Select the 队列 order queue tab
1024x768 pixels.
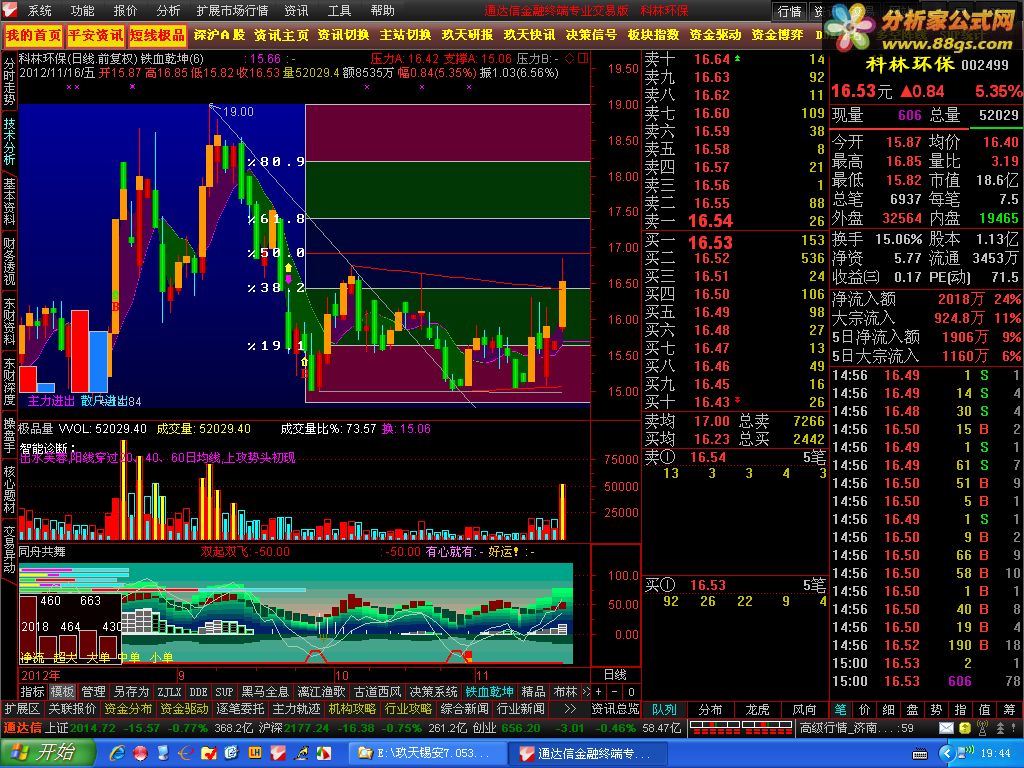tap(664, 709)
